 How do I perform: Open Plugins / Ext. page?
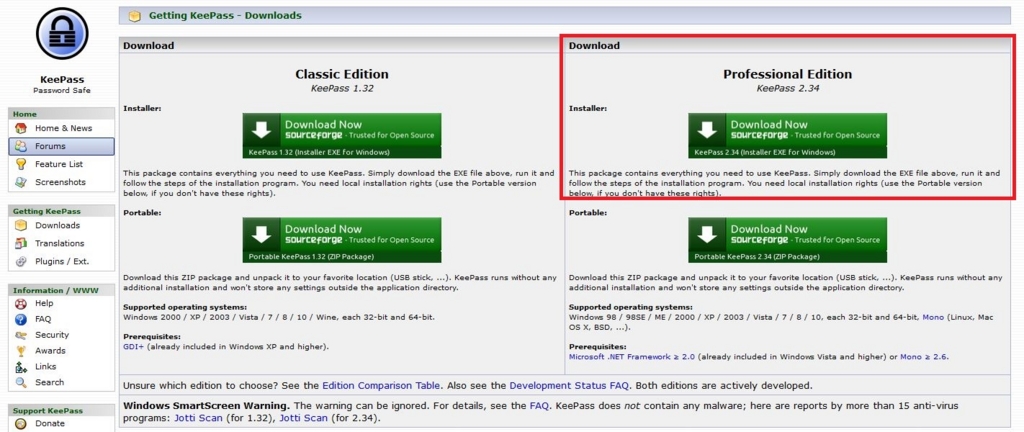(x=61, y=261)
